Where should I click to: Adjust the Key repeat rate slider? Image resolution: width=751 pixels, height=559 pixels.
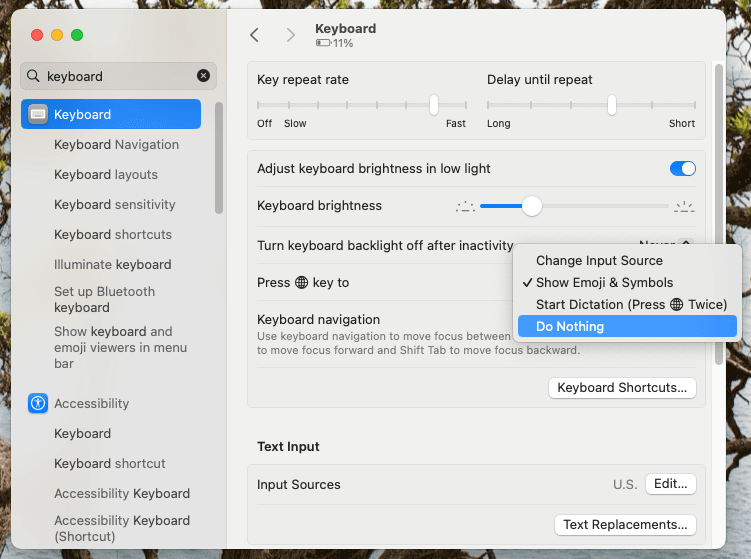tap(433, 105)
